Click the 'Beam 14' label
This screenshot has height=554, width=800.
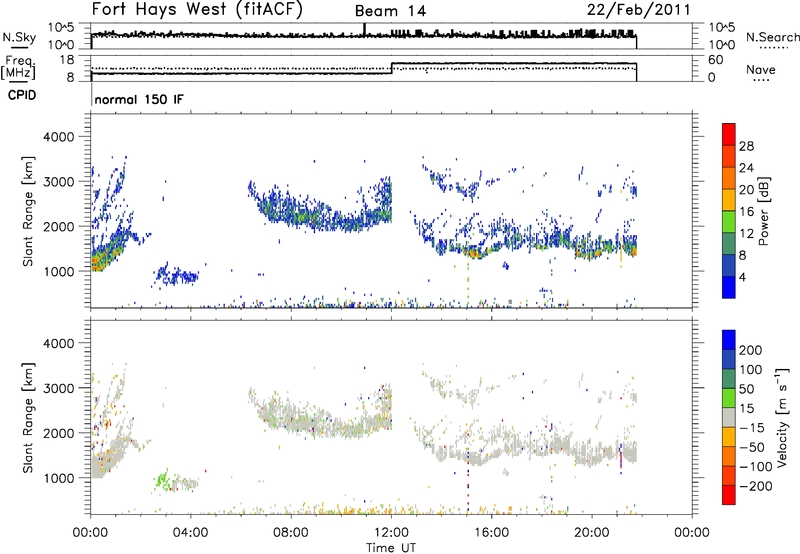(390, 11)
